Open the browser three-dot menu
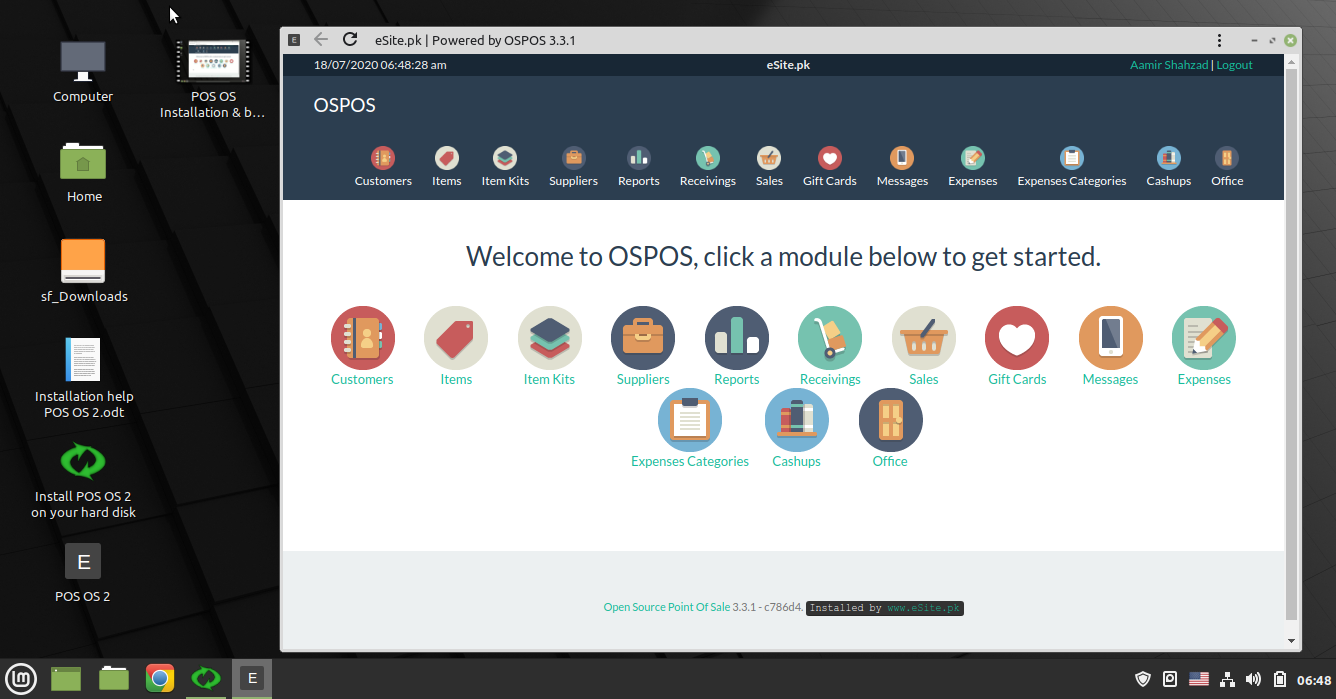1336x699 pixels. point(1219,39)
